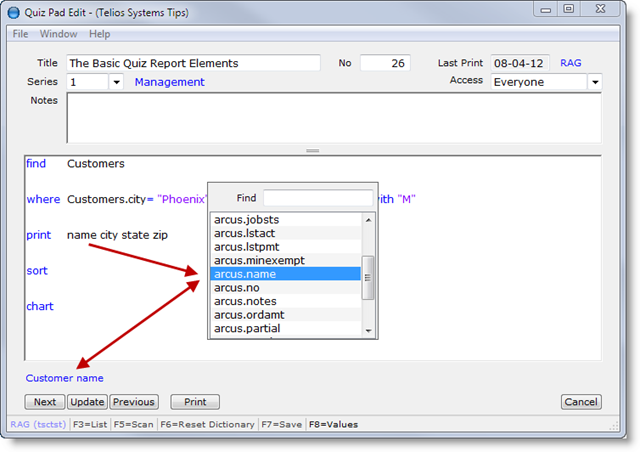Click scroll up arrow in field list
This screenshot has width=640, height=452.
368,220
